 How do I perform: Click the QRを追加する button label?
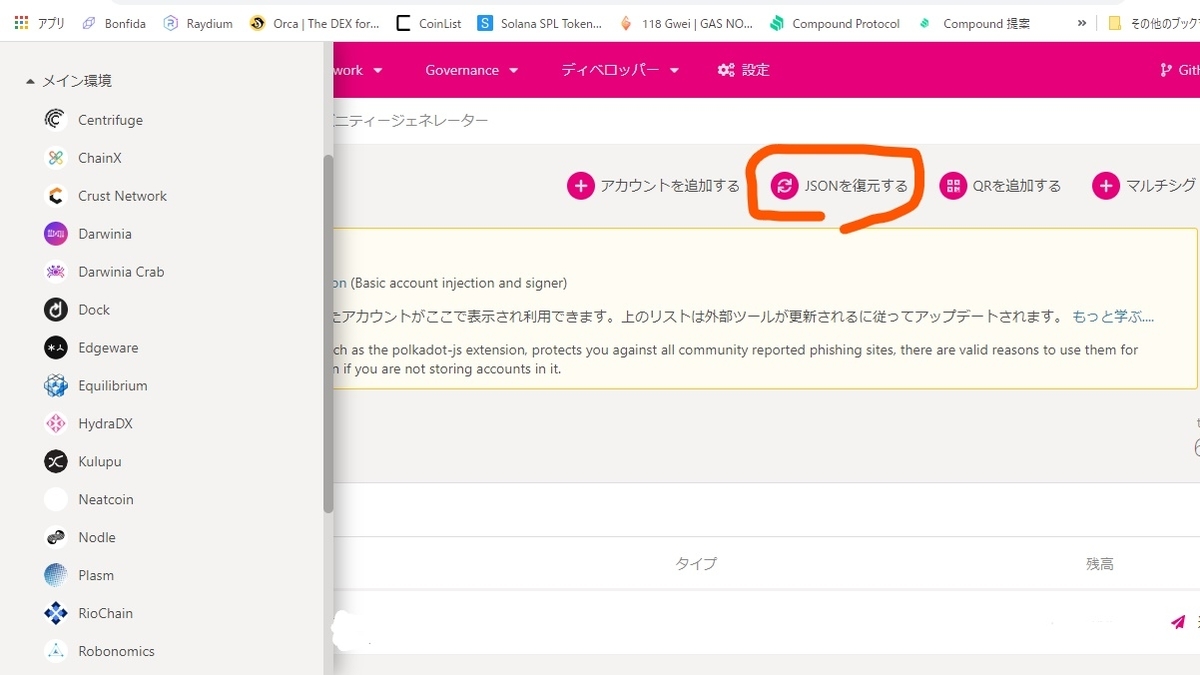pos(1017,186)
